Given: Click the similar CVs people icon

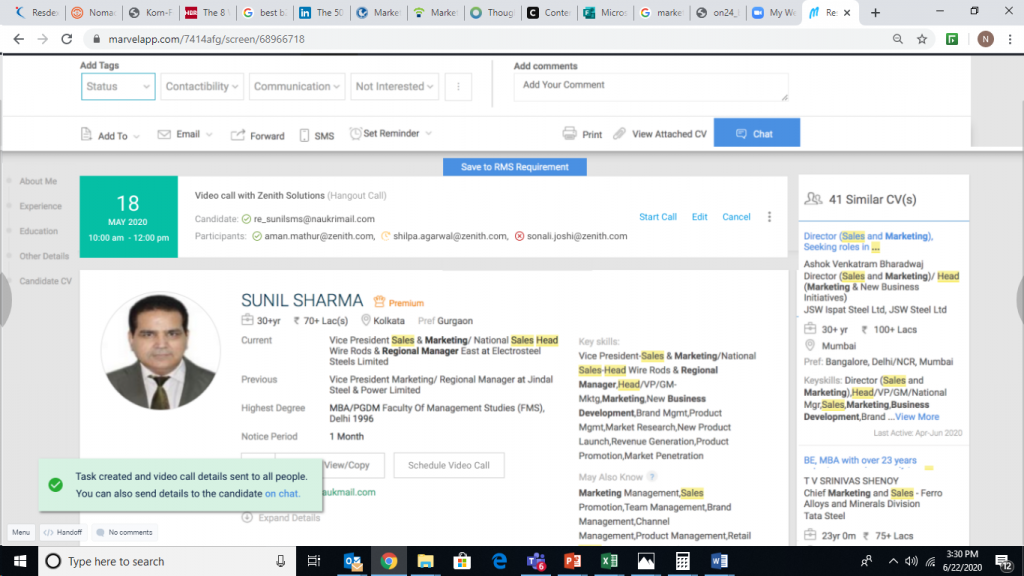Looking at the screenshot, I should tap(813, 199).
